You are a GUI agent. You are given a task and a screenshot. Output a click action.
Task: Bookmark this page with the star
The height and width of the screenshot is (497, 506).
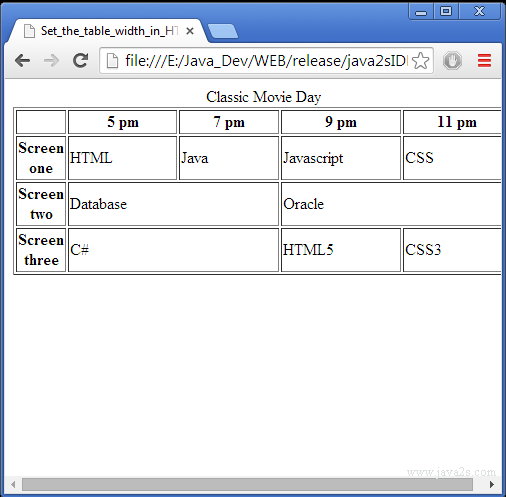pos(420,61)
